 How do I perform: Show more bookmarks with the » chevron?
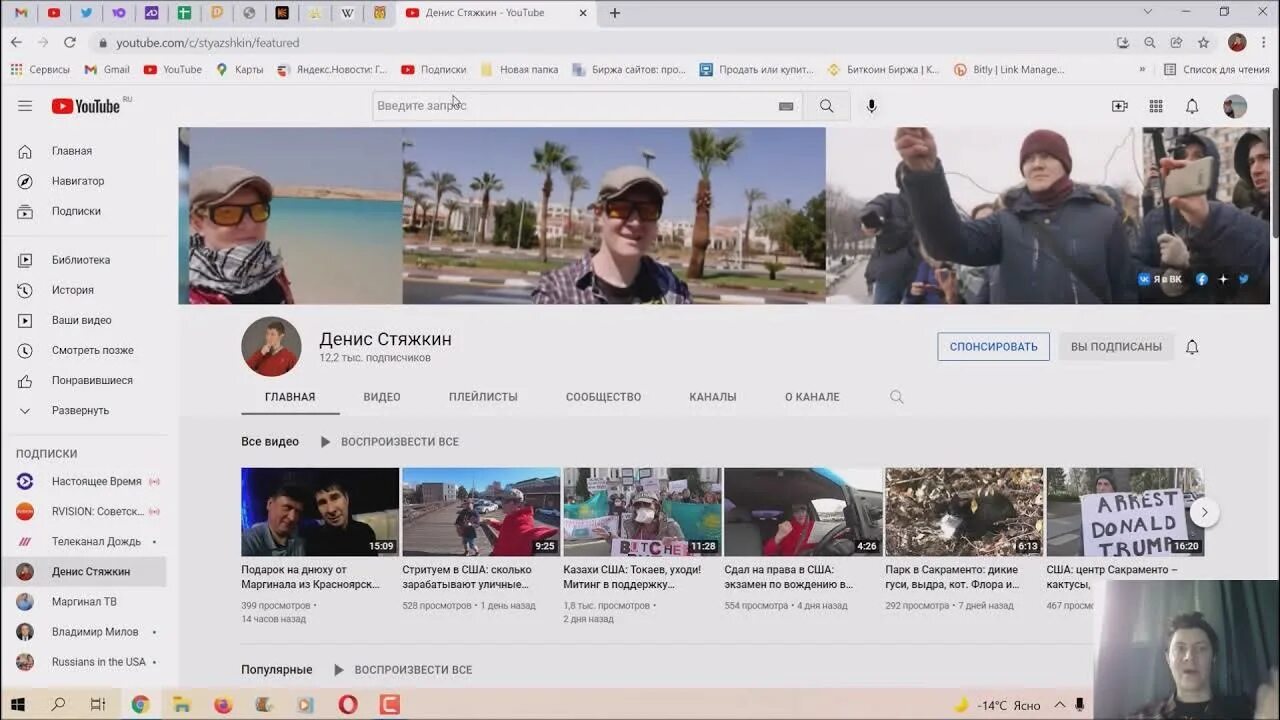1142,69
